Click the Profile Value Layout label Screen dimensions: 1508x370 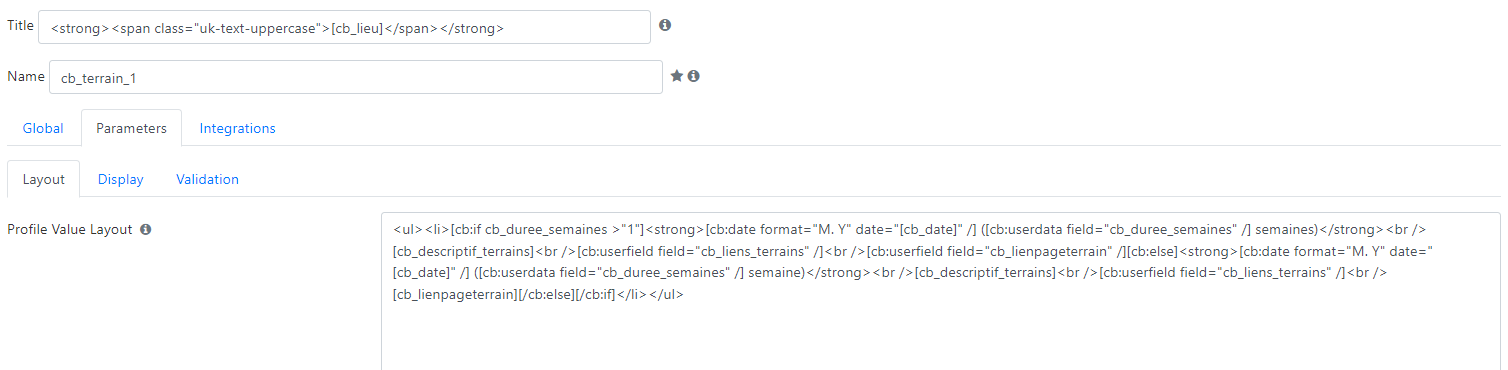[70, 230]
